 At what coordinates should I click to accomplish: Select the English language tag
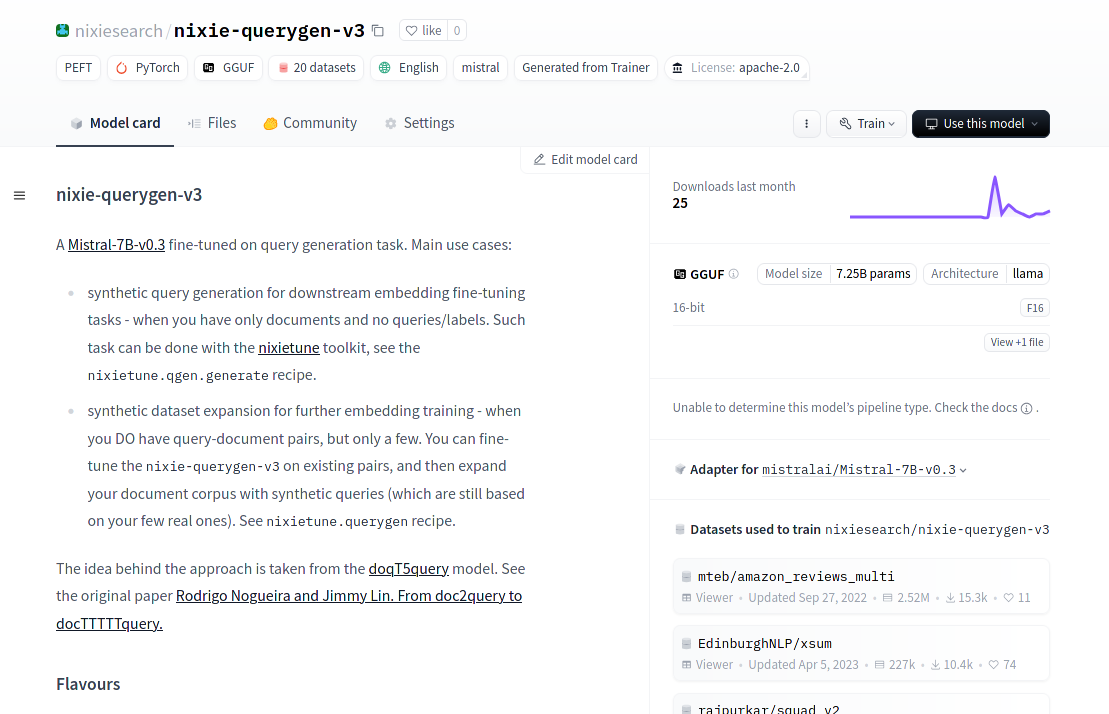pyautogui.click(x=409, y=68)
